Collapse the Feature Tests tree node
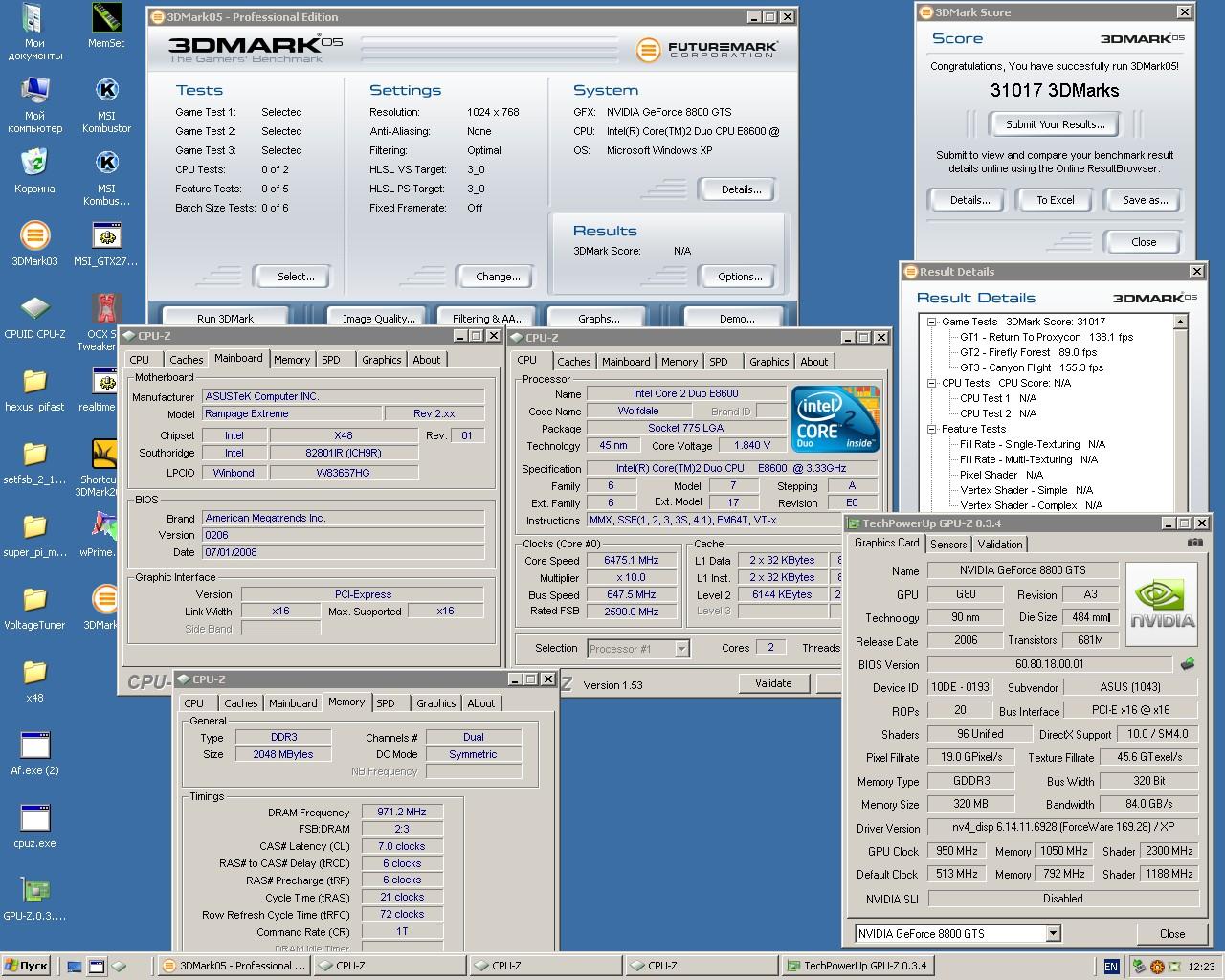Image resolution: width=1225 pixels, height=980 pixels. point(931,429)
